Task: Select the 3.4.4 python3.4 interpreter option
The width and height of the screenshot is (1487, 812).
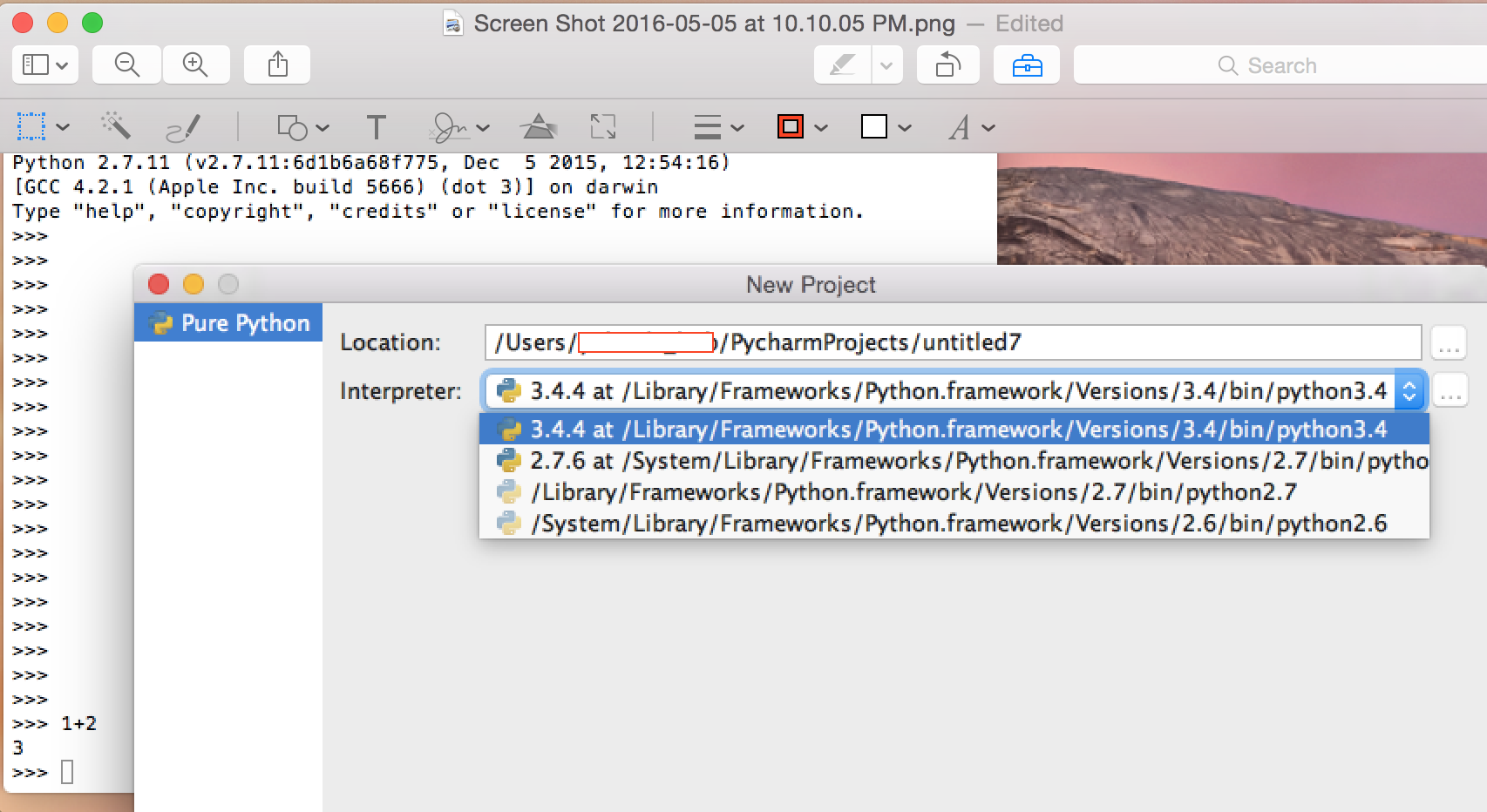Action: [x=954, y=430]
